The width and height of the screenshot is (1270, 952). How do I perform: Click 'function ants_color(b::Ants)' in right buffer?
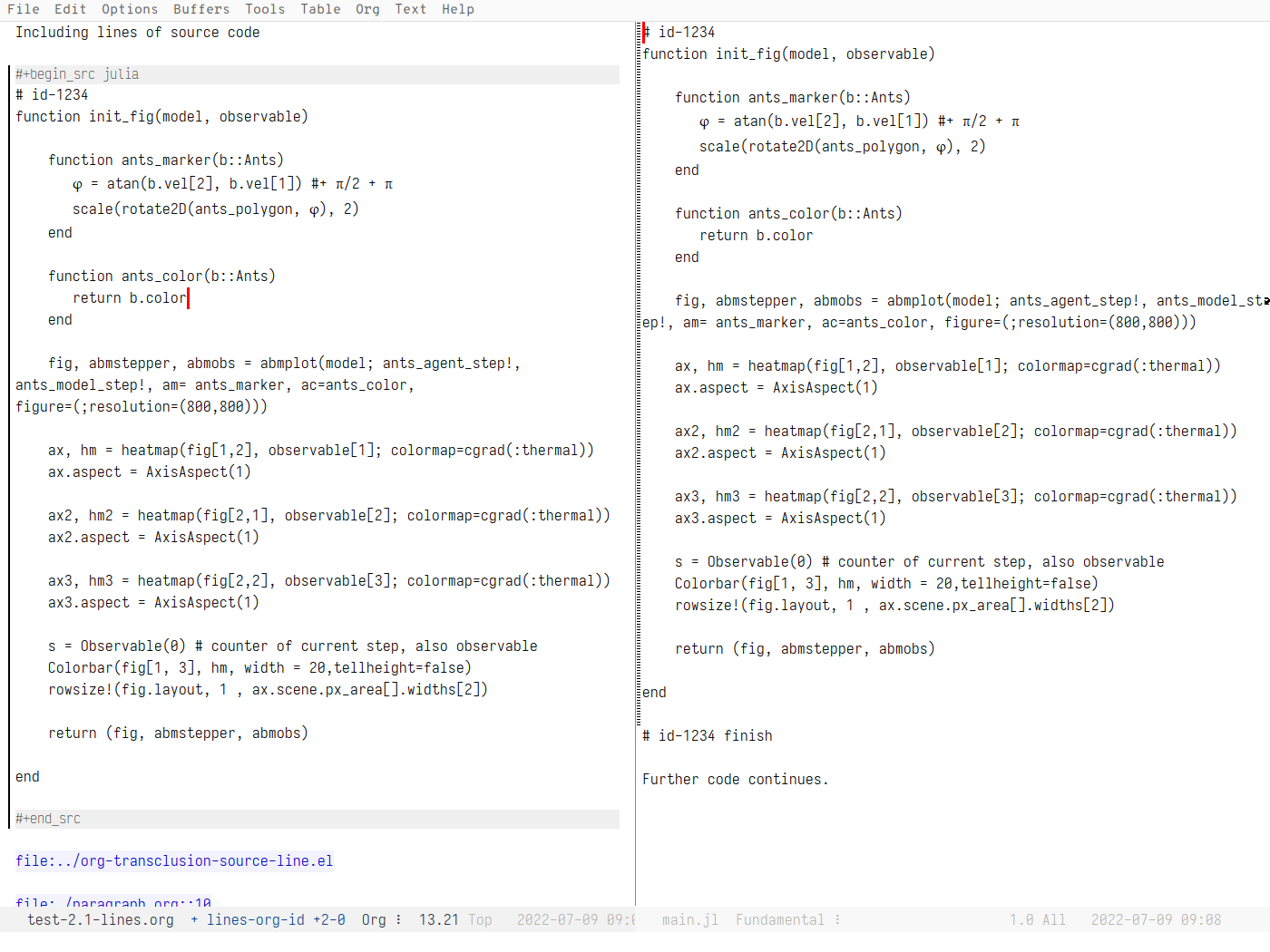(x=788, y=214)
